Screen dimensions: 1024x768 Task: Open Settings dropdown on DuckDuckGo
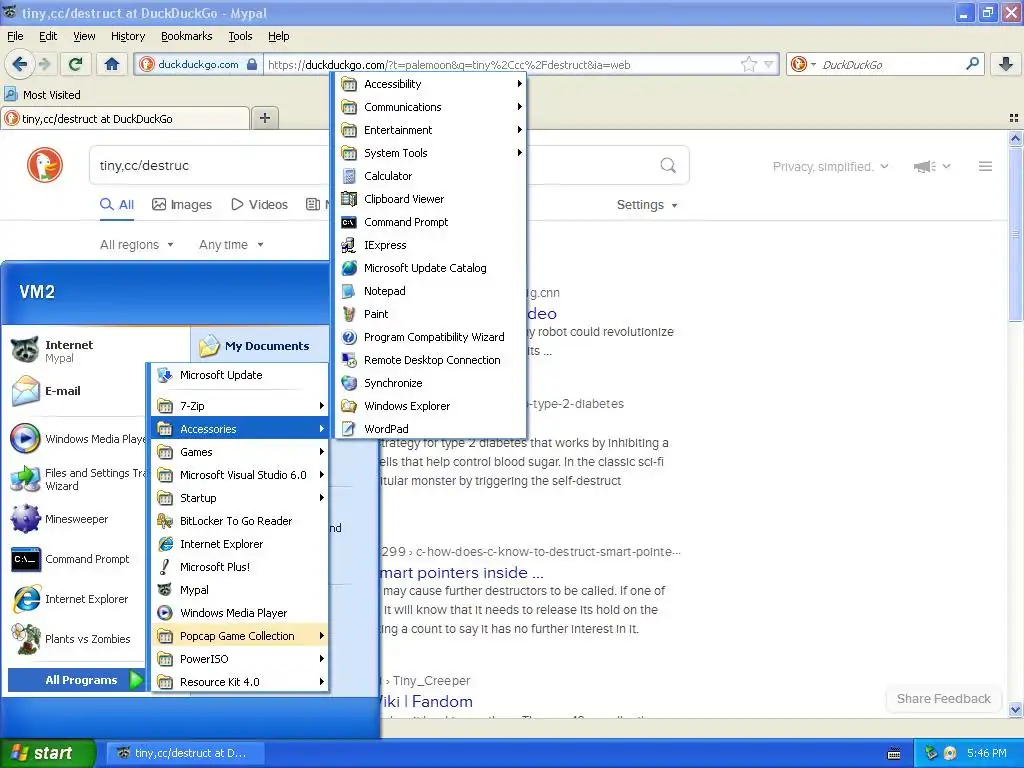[647, 204]
